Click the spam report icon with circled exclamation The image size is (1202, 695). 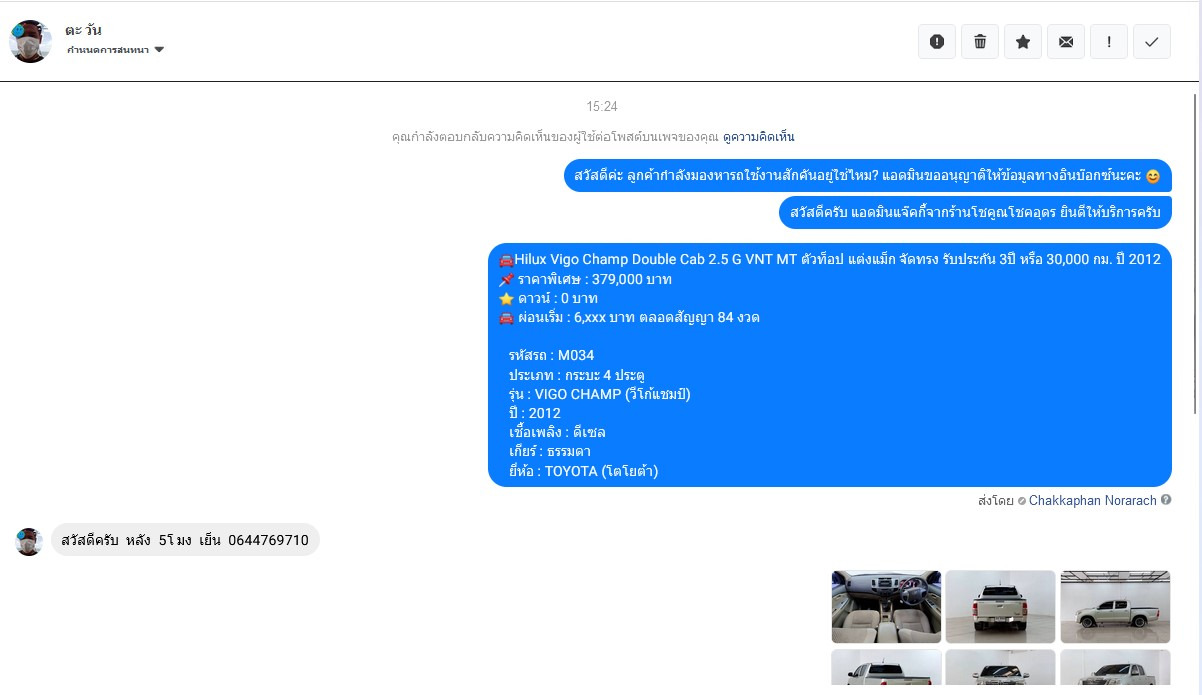937,42
